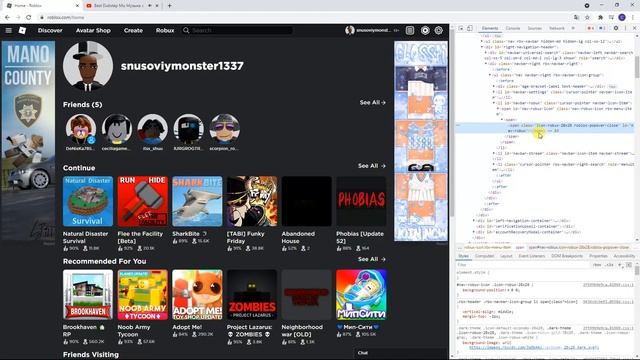Open new browser tab with plus
The image size is (640, 360).
pos(169,6)
